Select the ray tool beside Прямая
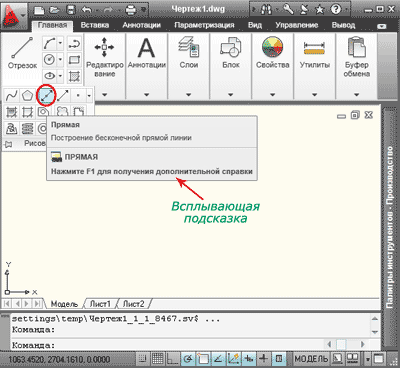This screenshot has width=400, height=368. coord(63,96)
